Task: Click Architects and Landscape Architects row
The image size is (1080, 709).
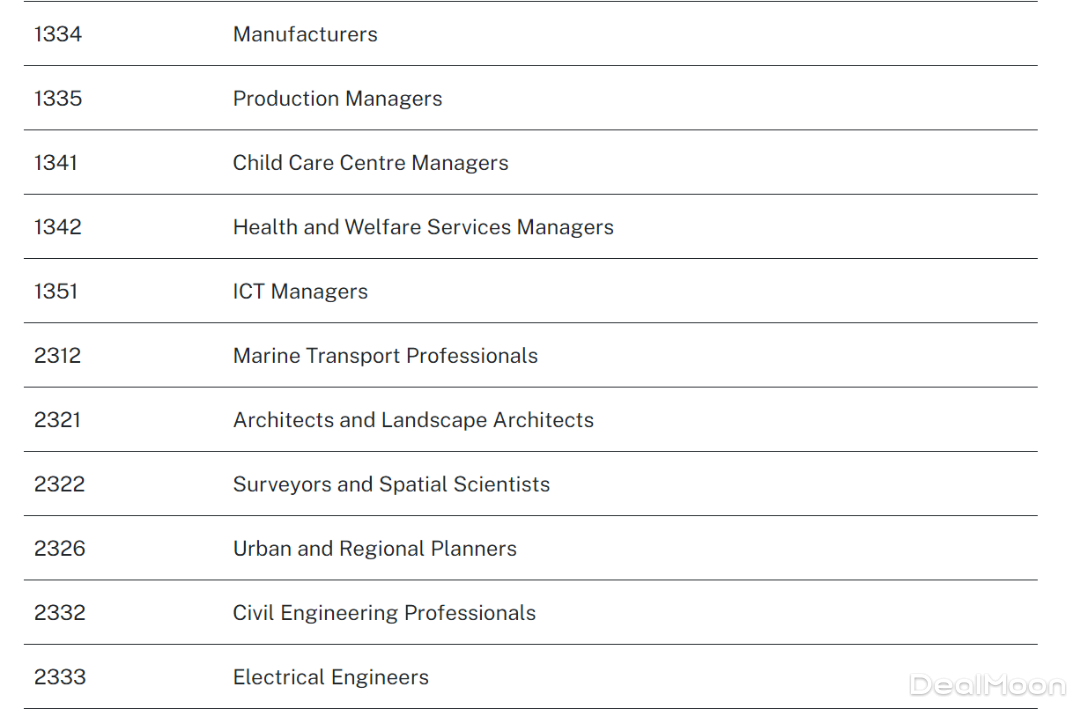Action: pos(413,420)
